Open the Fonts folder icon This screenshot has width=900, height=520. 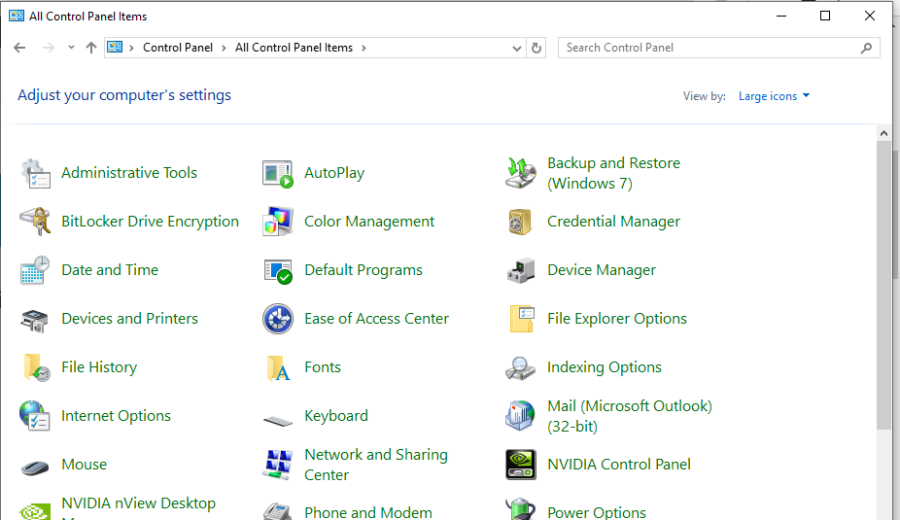[x=278, y=368]
